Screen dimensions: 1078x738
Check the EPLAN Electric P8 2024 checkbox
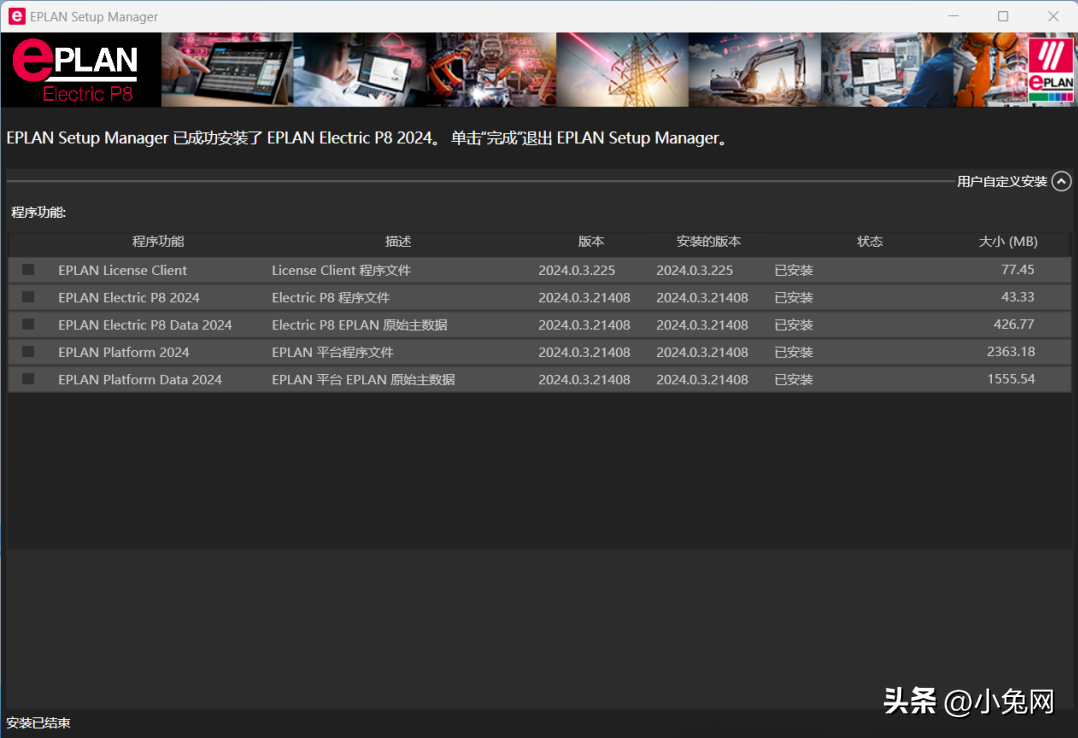click(x=28, y=297)
